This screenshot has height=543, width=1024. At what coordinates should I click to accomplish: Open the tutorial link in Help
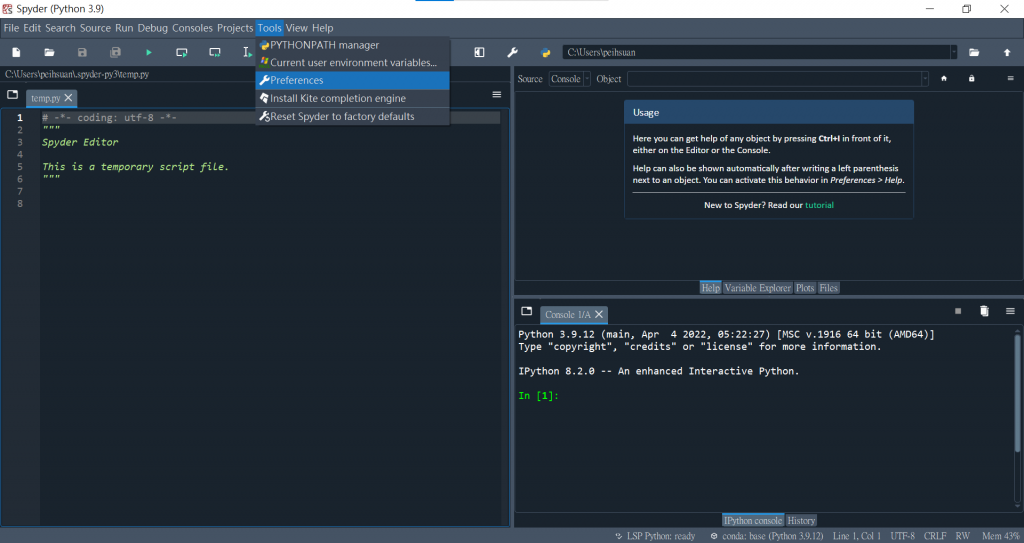(819, 205)
